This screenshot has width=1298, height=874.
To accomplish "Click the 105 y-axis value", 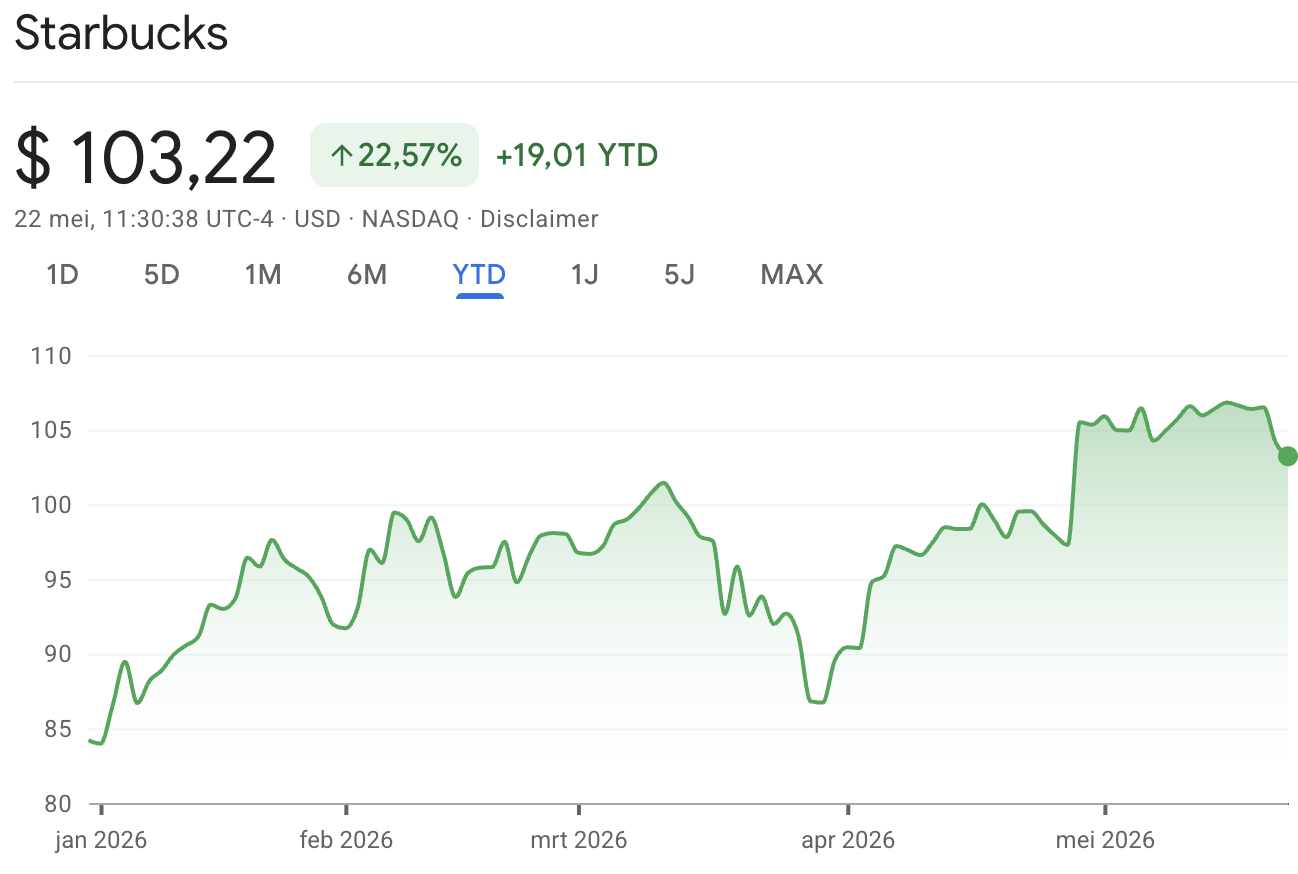I will 51,431.
